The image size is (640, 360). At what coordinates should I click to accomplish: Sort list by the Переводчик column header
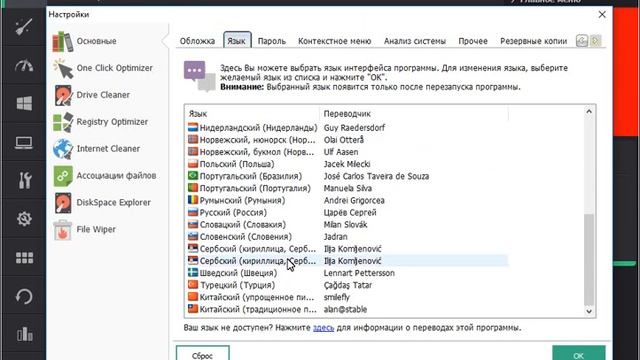(x=413, y=113)
